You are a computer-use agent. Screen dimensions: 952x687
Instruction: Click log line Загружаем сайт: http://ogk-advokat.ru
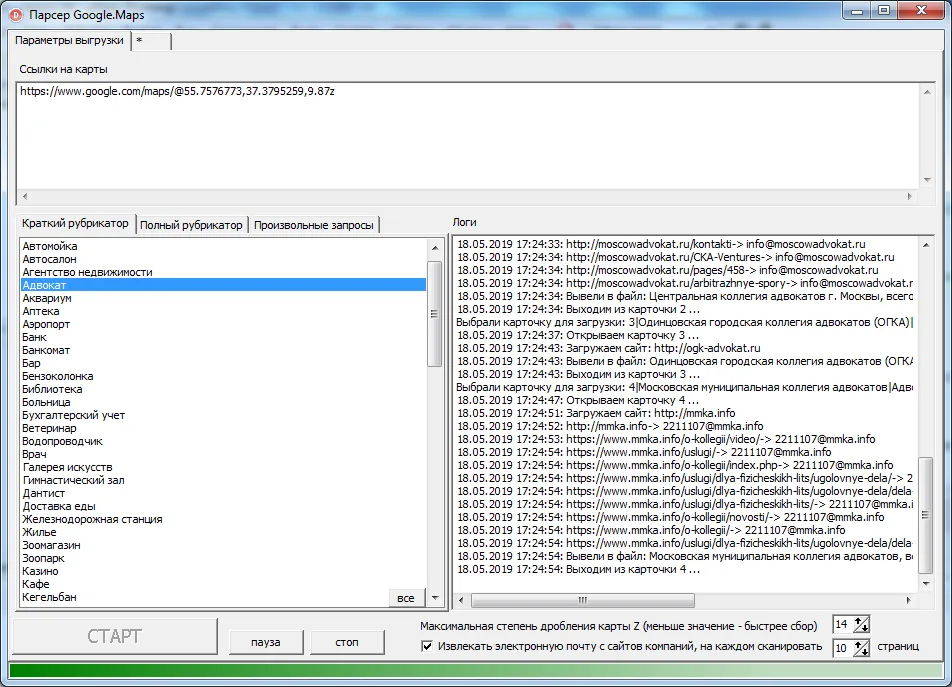(x=608, y=348)
